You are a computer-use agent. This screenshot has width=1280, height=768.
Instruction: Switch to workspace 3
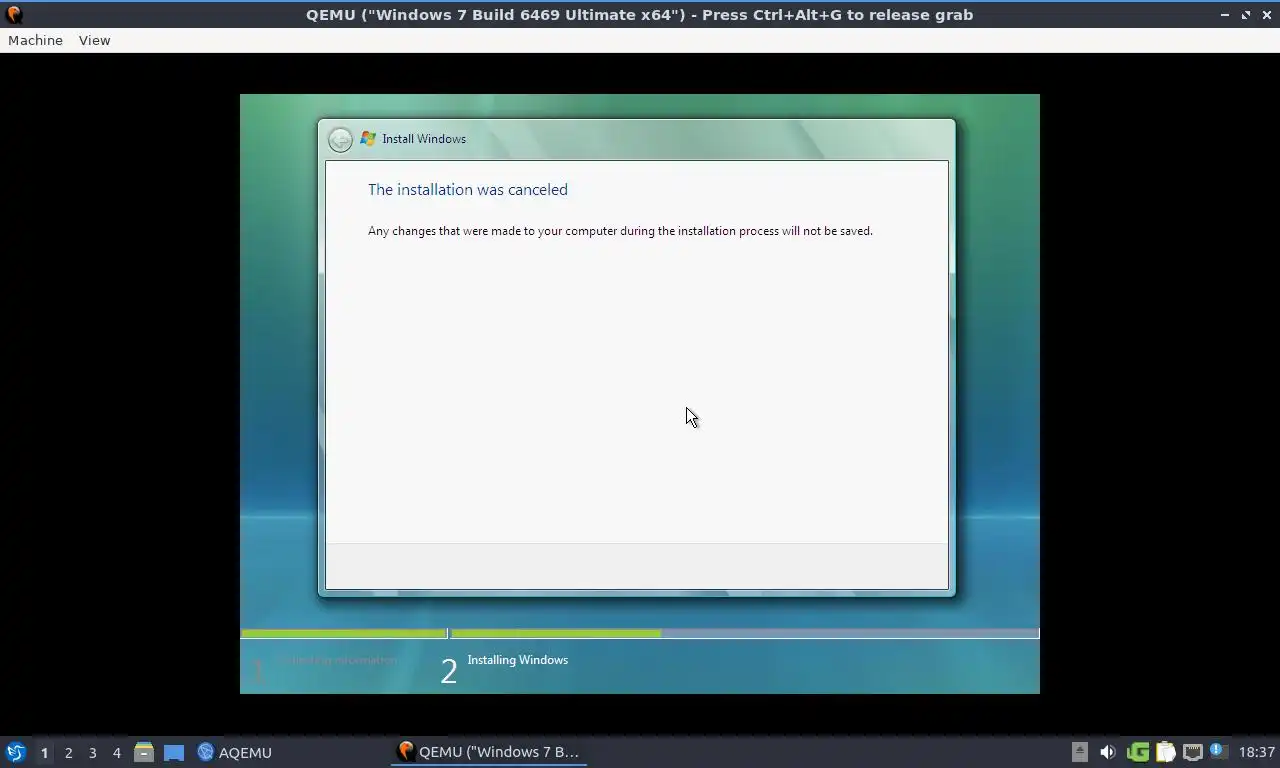click(x=93, y=752)
